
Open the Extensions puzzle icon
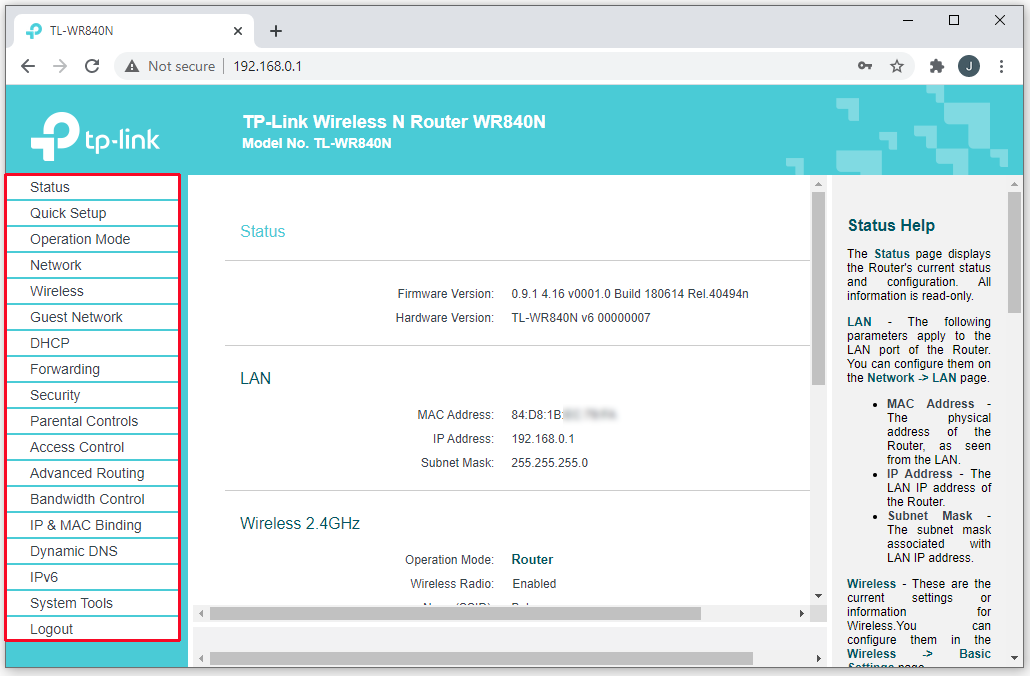click(x=937, y=66)
